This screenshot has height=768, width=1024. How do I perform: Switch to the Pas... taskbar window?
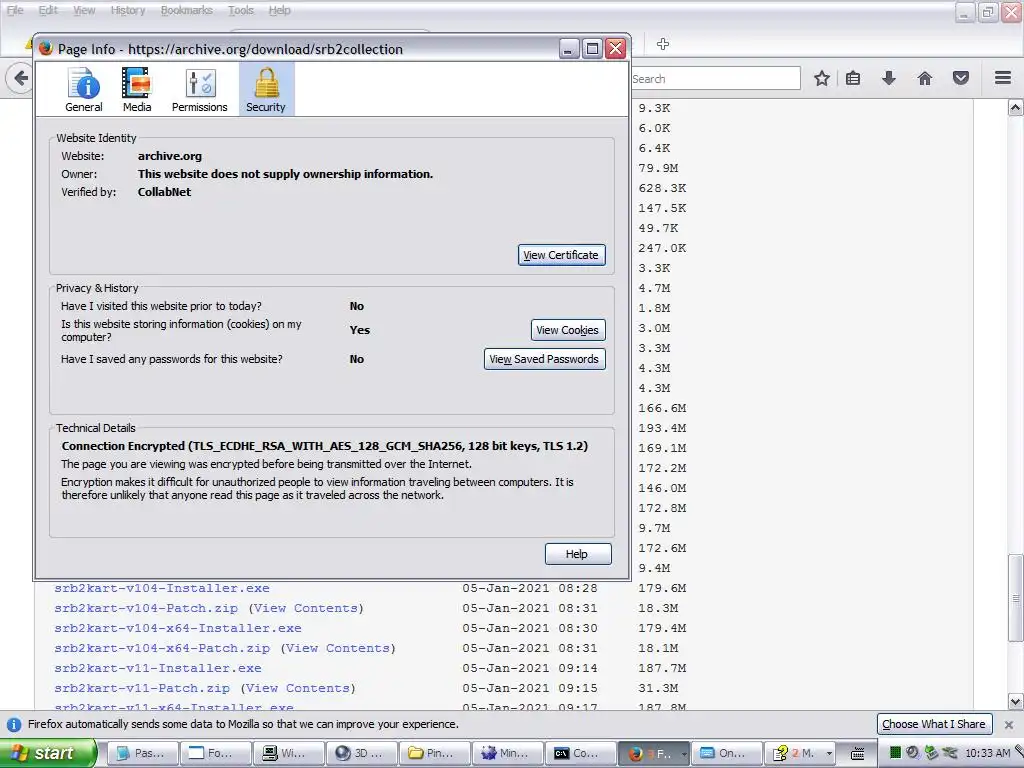(142, 753)
